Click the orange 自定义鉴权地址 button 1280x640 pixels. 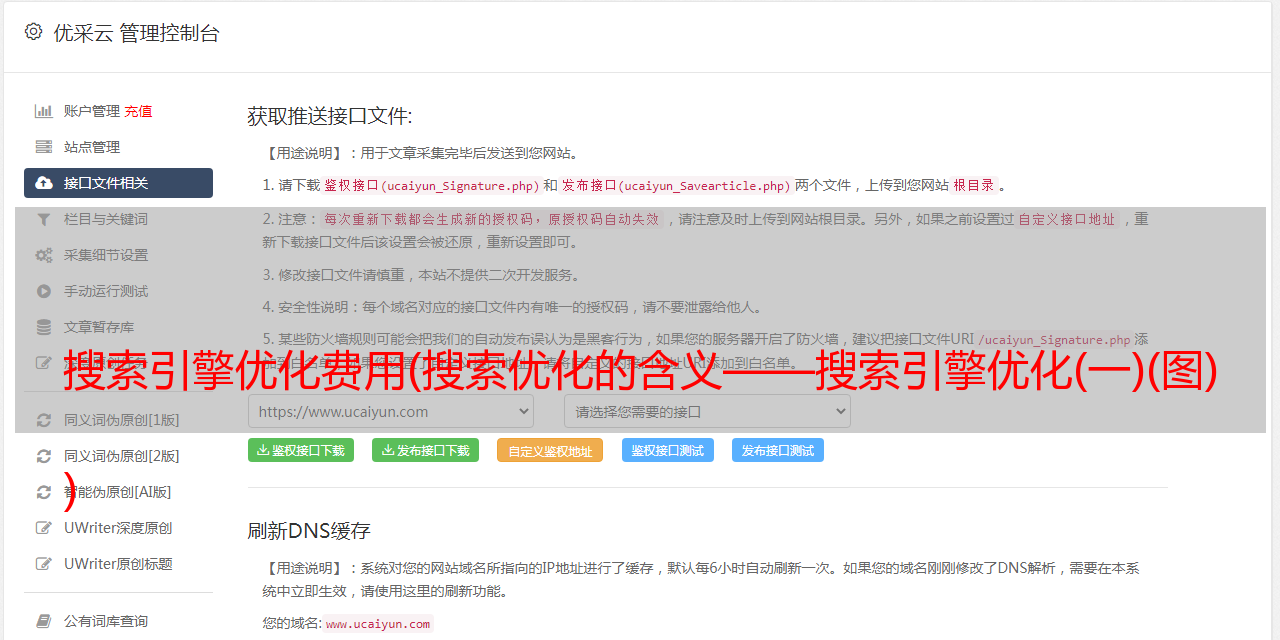click(x=550, y=451)
